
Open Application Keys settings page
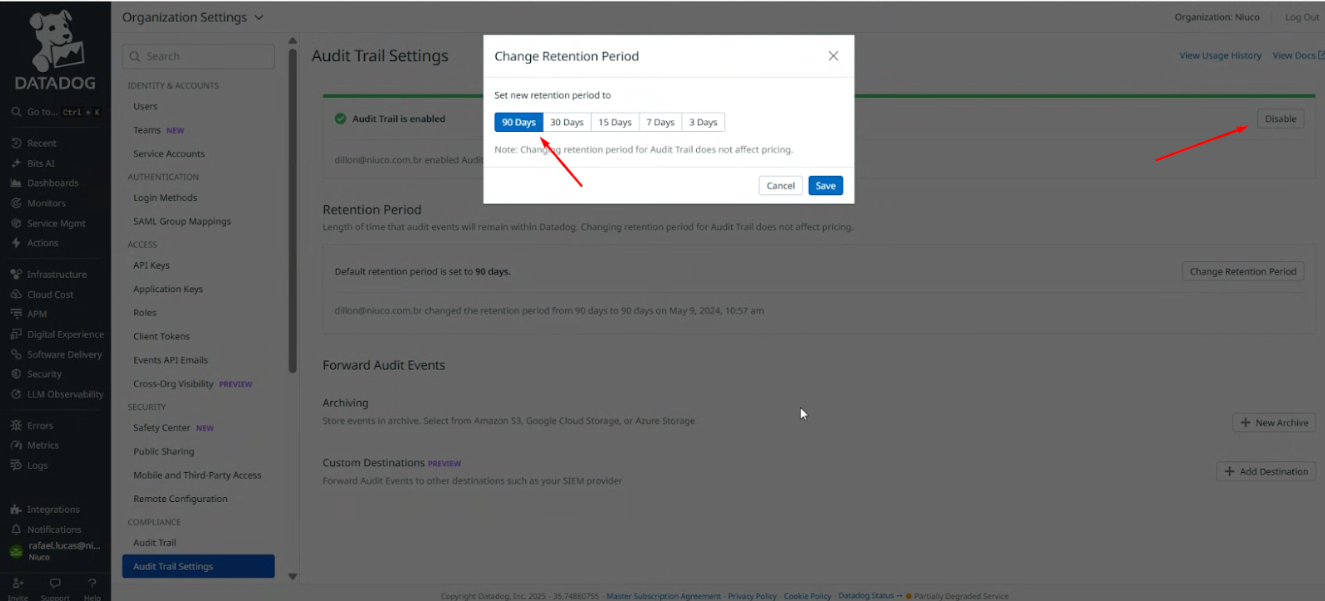pyautogui.click(x=168, y=289)
